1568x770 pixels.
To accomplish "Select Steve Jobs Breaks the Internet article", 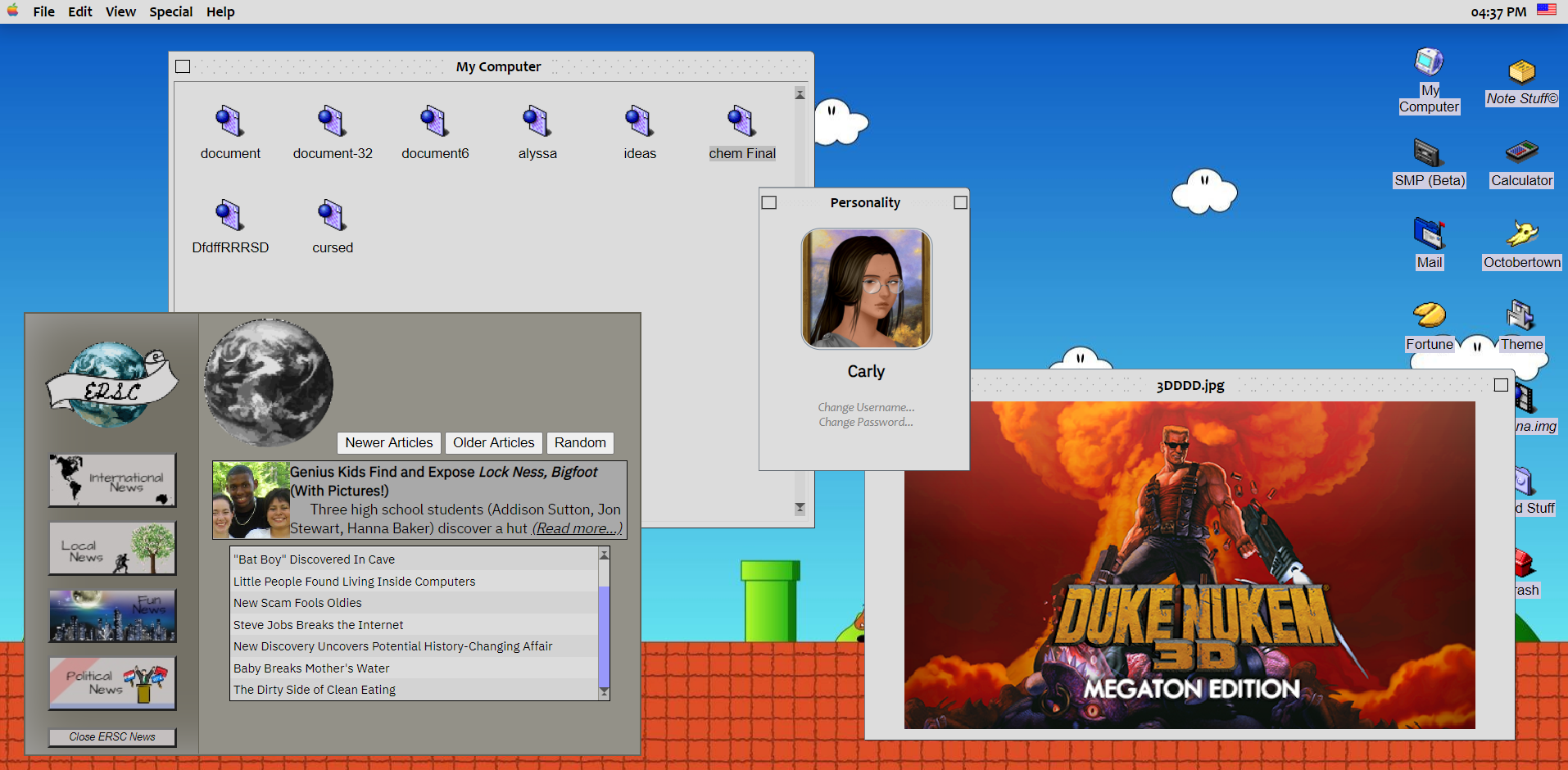I will [415, 625].
